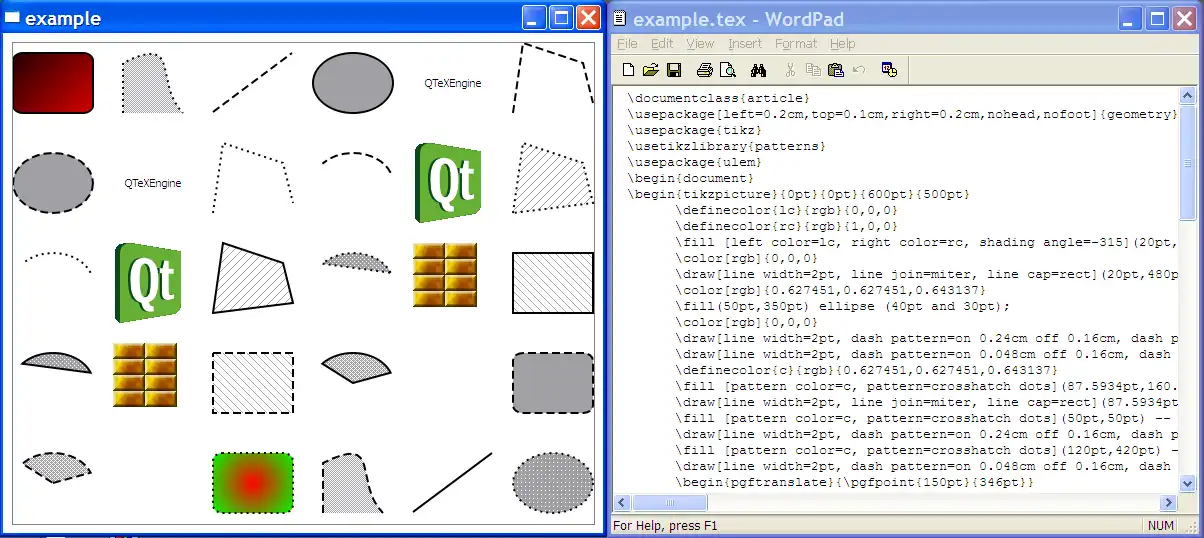Click the hatched rectangle with solid outline
The image size is (1204, 538).
click(553, 283)
